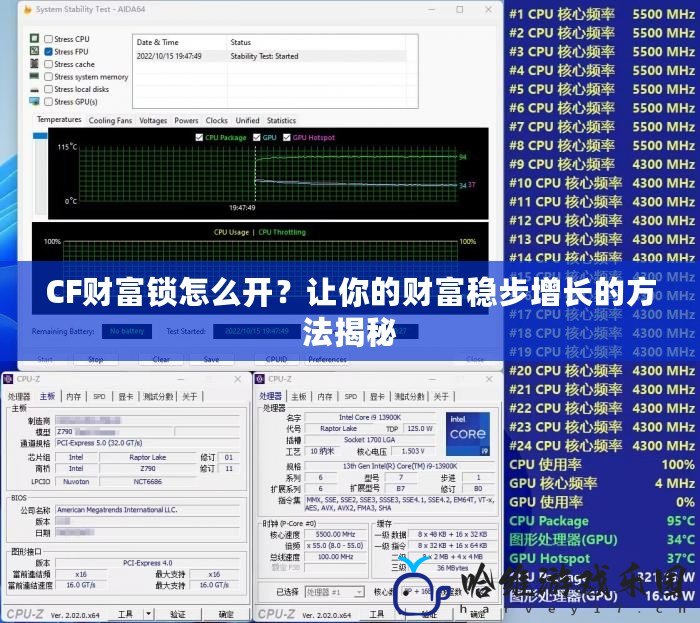
Task: Open 关于 tab in left CPU-Z window
Action: coord(190,396)
